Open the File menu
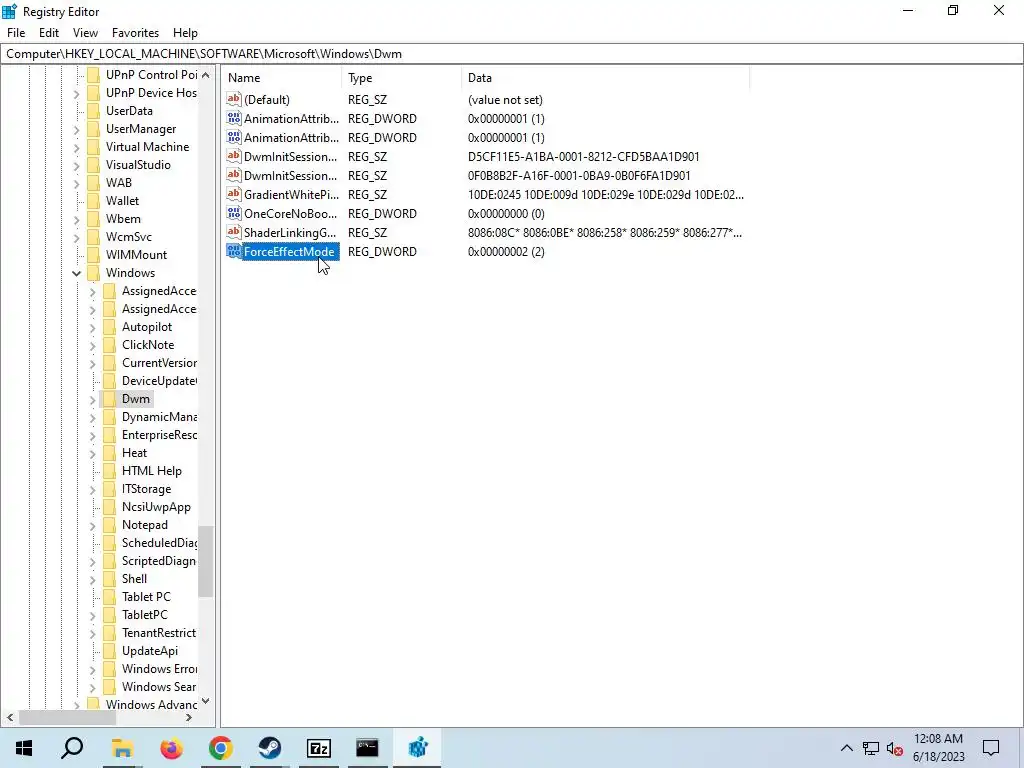The image size is (1024, 768). 16,33
